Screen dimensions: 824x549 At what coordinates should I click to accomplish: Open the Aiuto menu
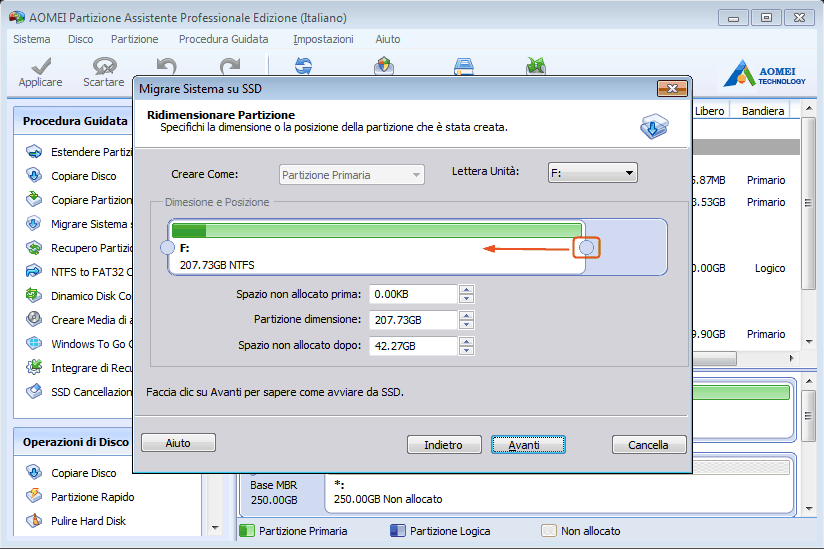(x=388, y=39)
